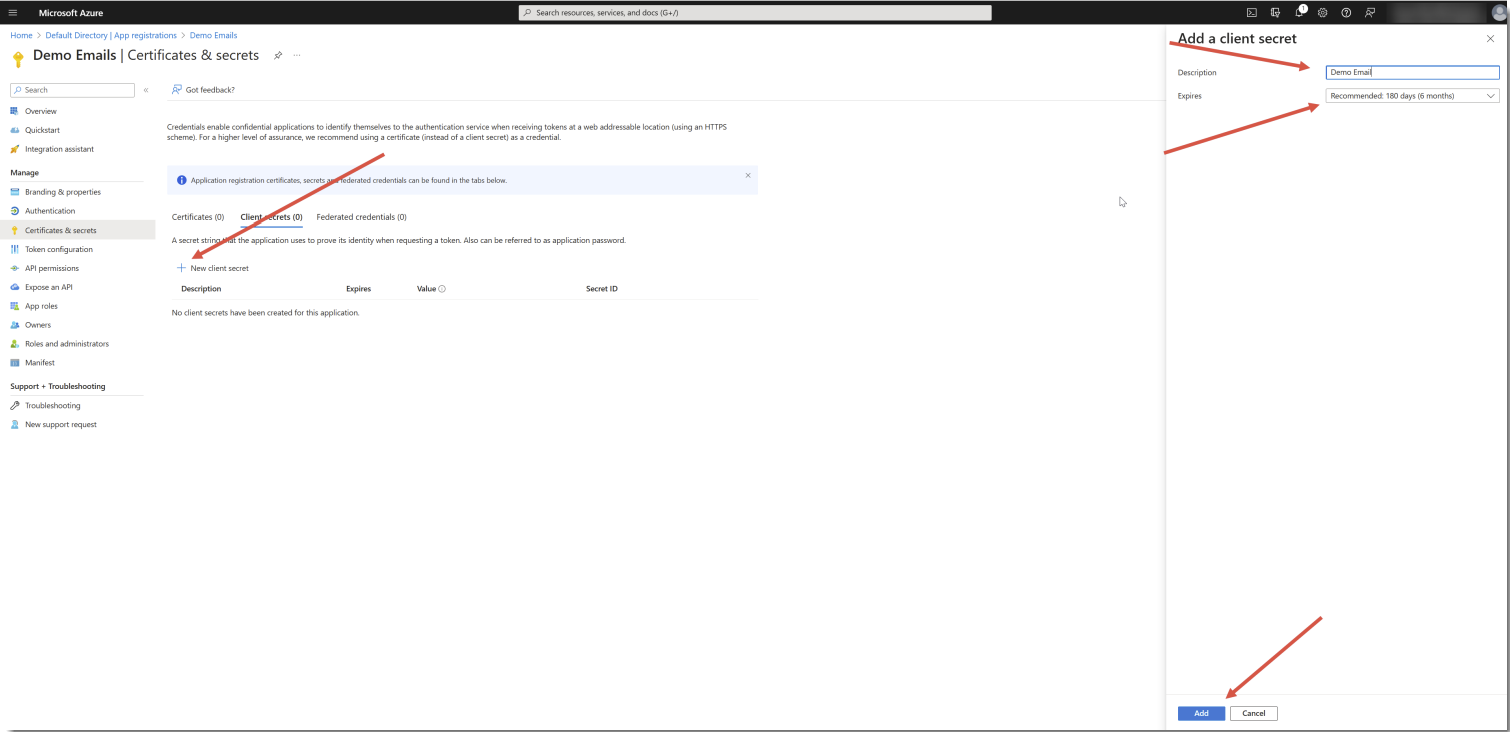This screenshot has height=732, width=1510.
Task: Click the Secret ID column header
Action: click(602, 289)
